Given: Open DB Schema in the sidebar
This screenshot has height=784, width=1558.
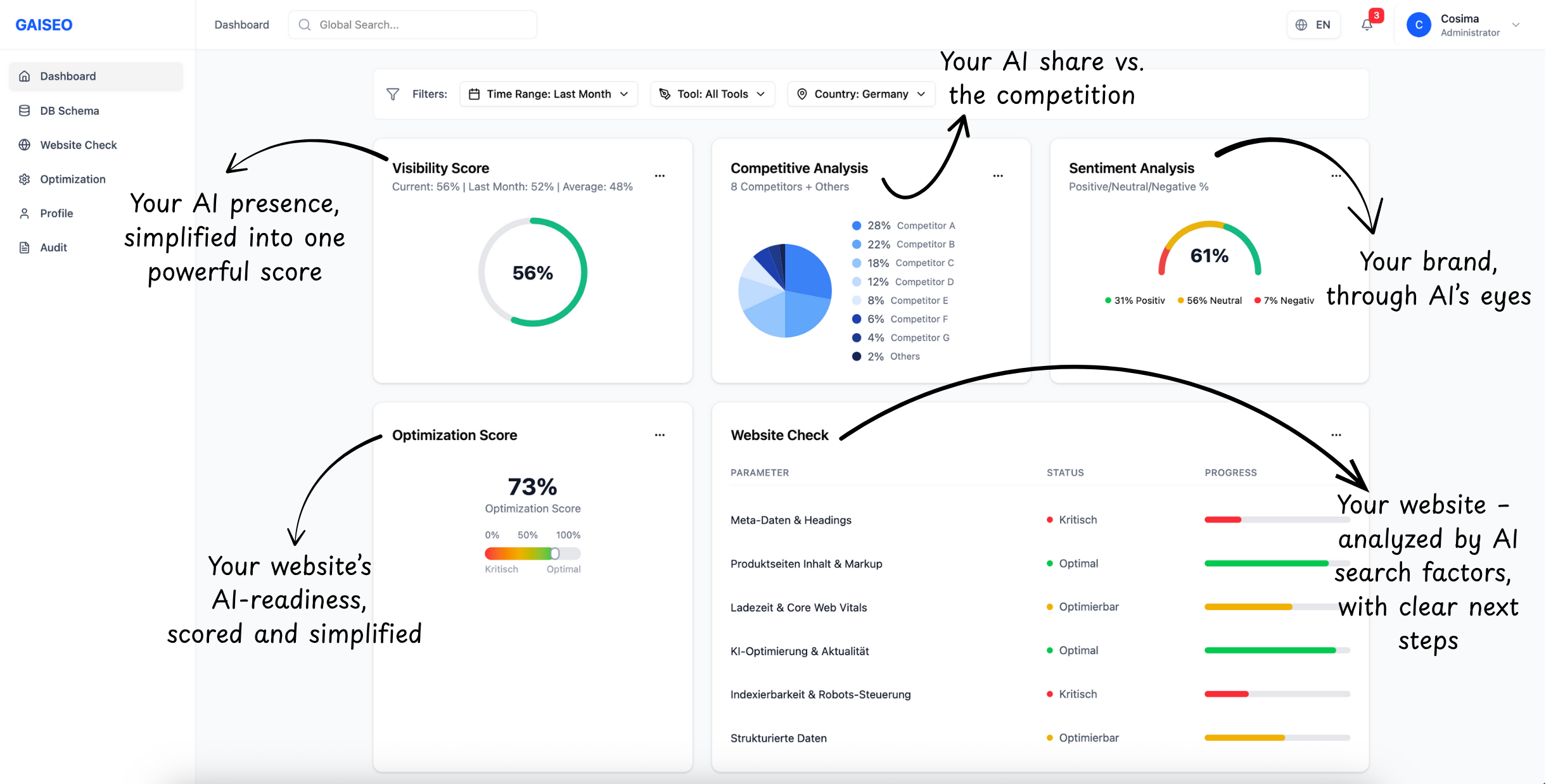Looking at the screenshot, I should click(70, 111).
